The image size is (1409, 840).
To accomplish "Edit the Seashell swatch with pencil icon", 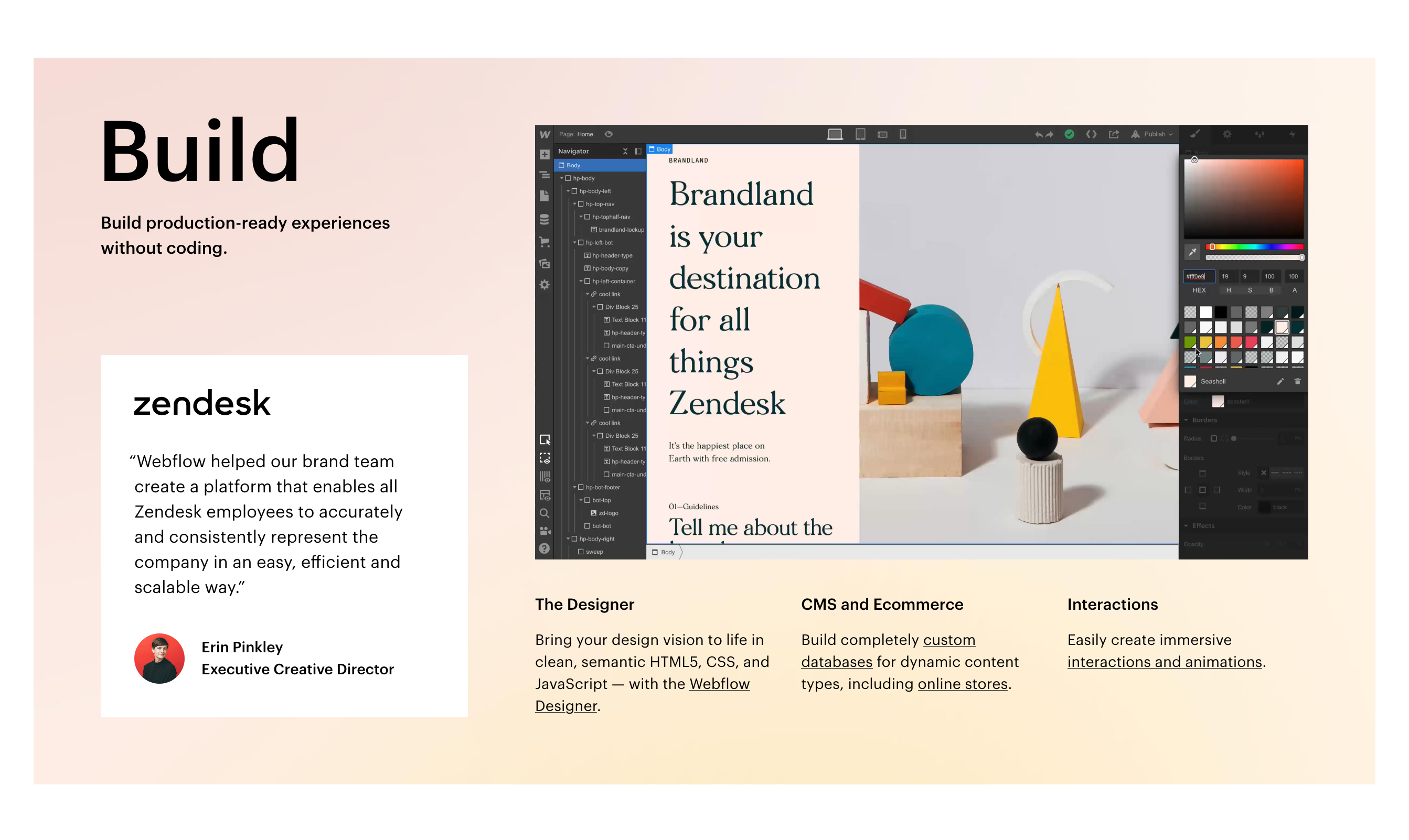I will pos(1280,382).
